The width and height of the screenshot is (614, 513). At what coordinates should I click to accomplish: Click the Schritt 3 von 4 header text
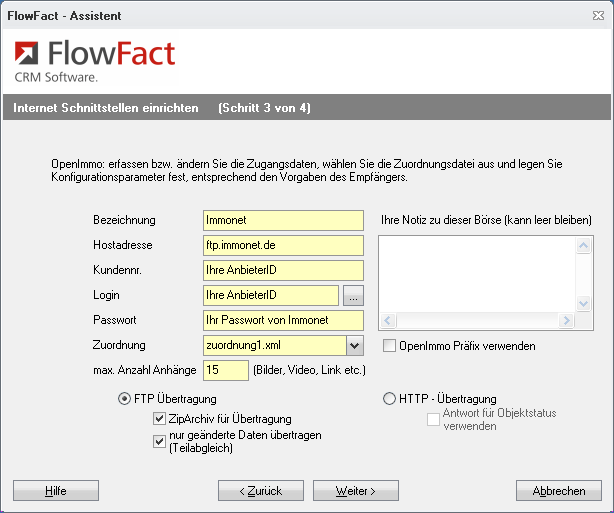tap(264, 108)
